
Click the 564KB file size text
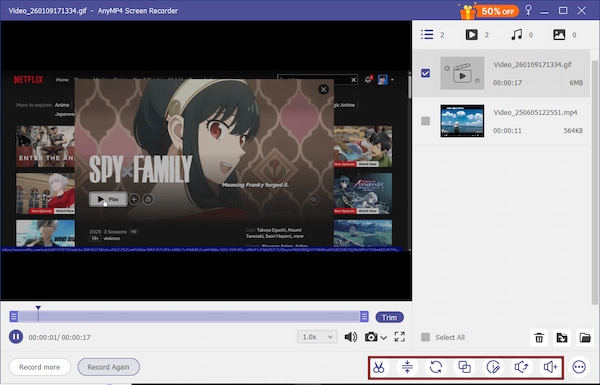[573, 131]
